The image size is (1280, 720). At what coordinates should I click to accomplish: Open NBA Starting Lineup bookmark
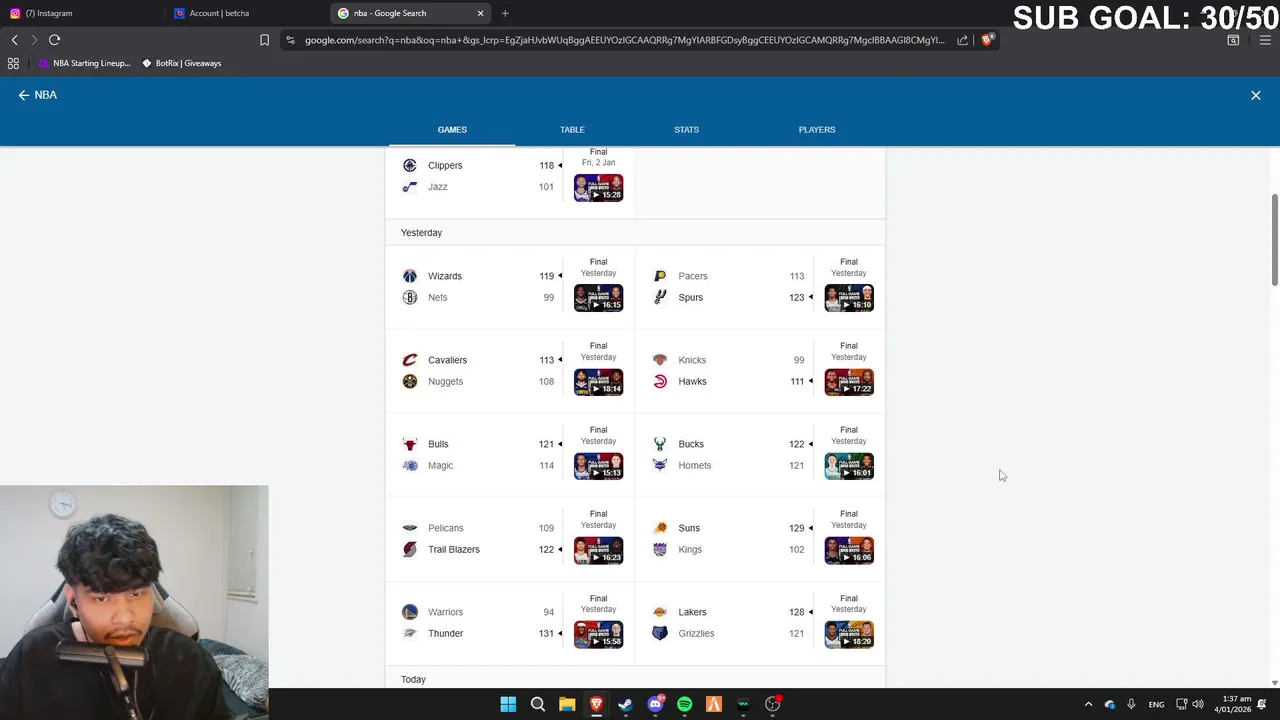[84, 63]
